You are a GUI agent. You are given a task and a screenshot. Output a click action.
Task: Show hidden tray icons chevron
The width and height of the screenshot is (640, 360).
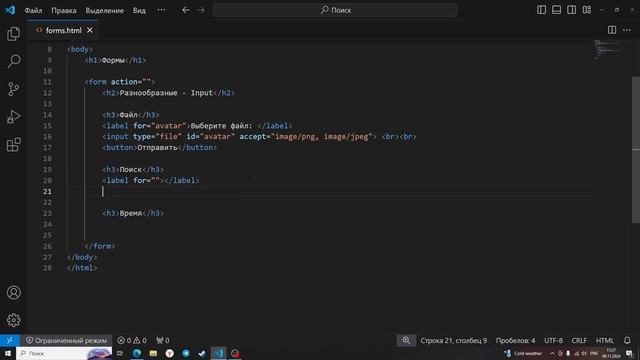[552, 353]
